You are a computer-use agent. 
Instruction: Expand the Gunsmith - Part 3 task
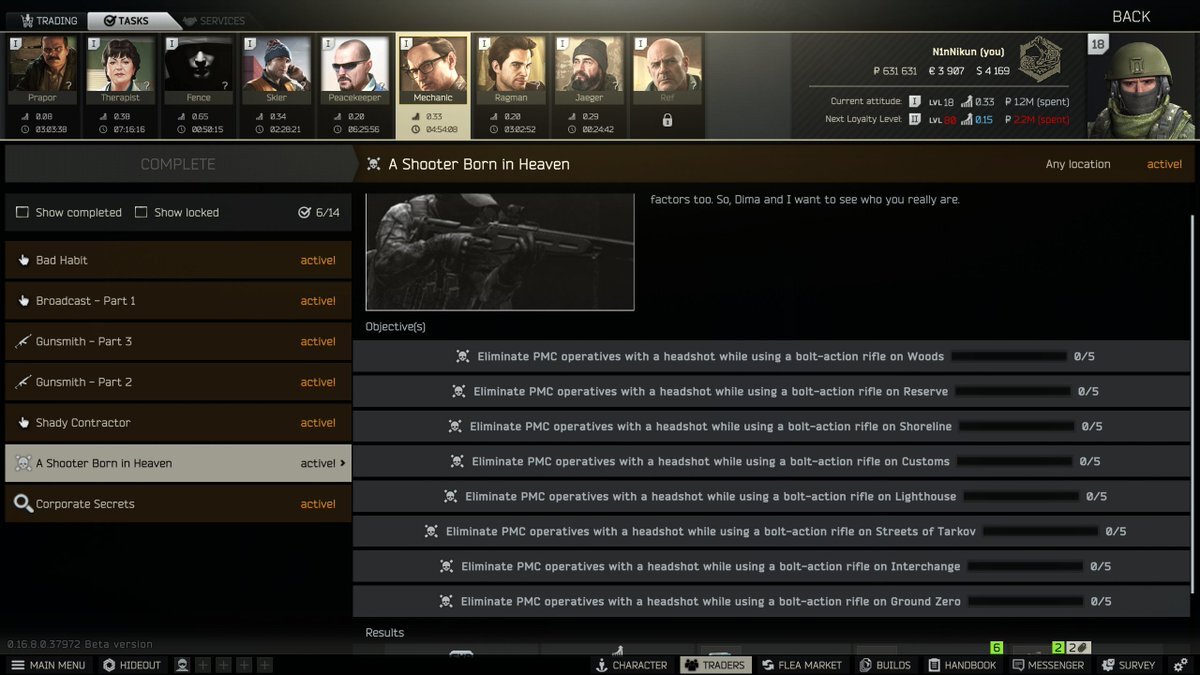[178, 341]
